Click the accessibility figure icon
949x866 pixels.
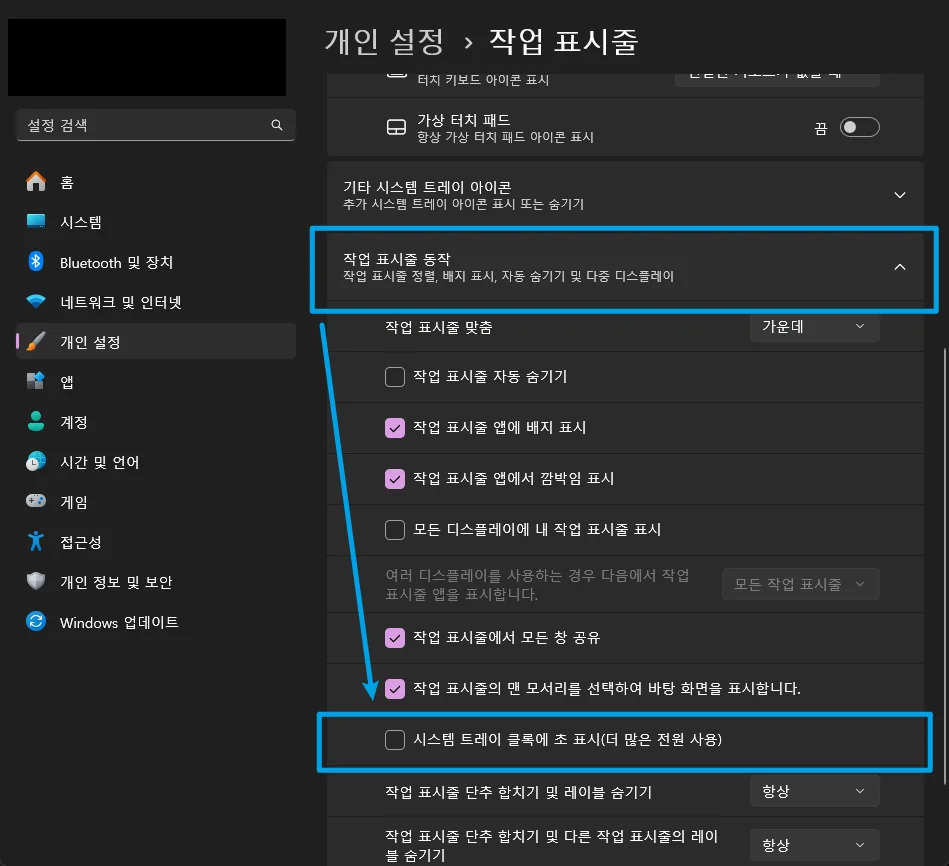[x=36, y=541]
